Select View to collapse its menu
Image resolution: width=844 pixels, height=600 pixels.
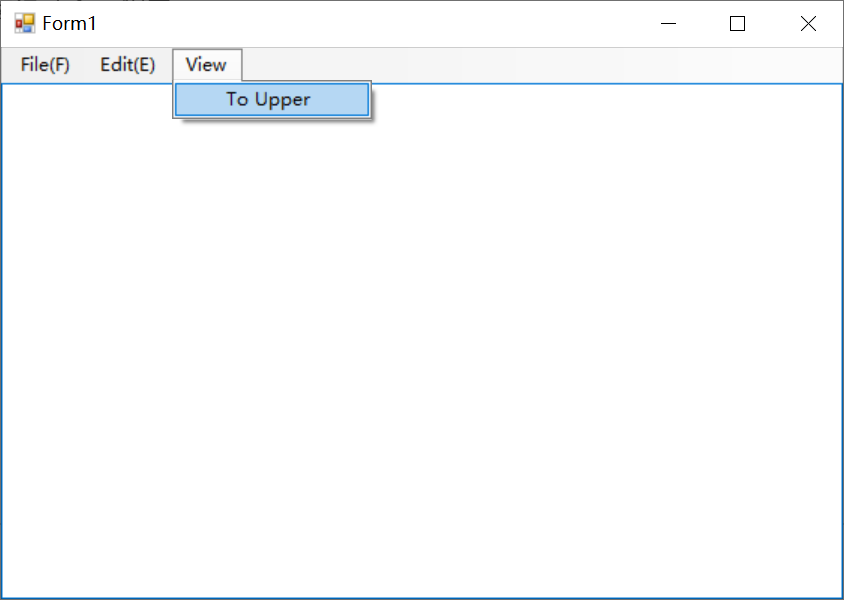(x=207, y=64)
